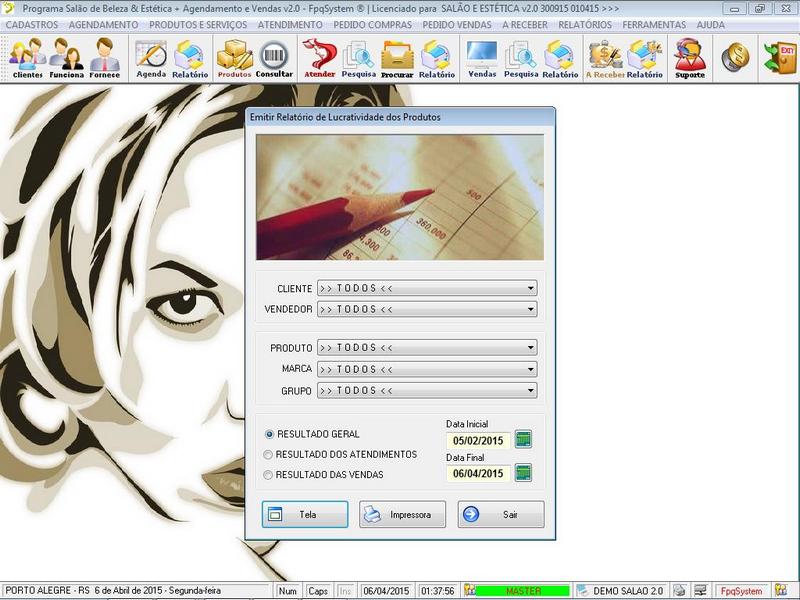Screen dimensions: 800x600
Task: Open calendar picker for Data Final
Action: click(x=523, y=472)
